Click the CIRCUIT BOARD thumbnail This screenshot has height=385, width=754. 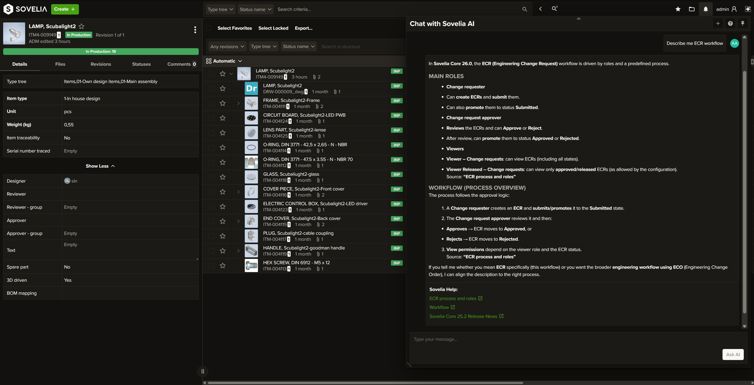click(251, 118)
